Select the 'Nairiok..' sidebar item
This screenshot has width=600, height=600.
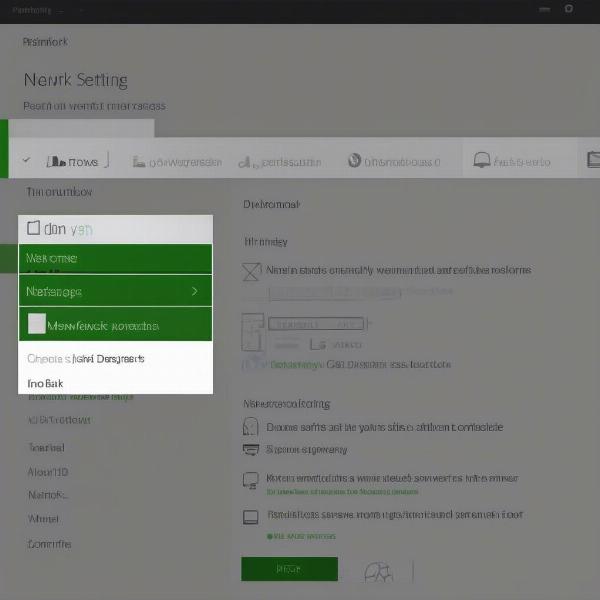(48, 495)
